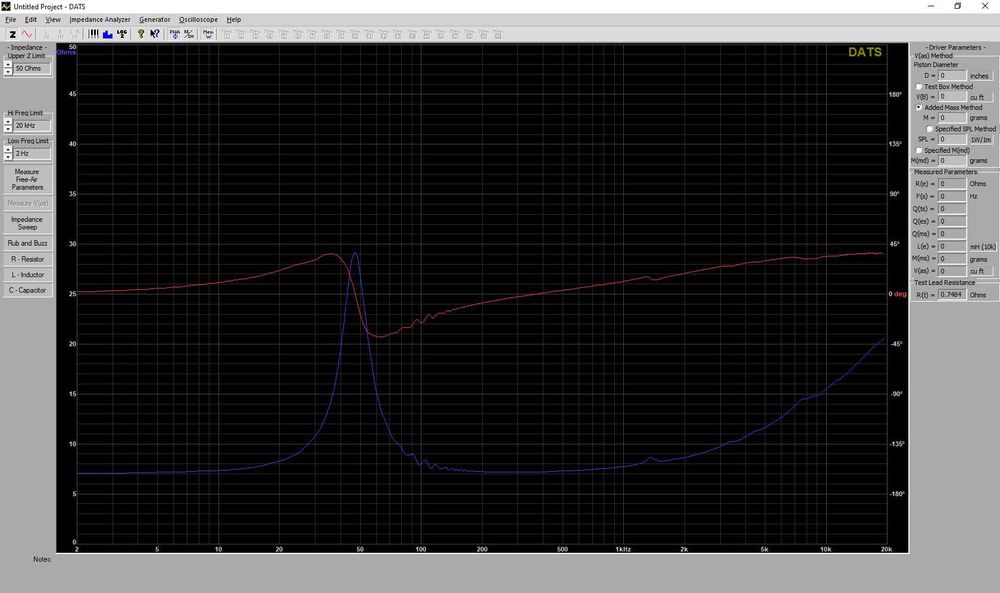Click the Q(ts) measured value field
The width and height of the screenshot is (1000, 593).
pos(952,209)
